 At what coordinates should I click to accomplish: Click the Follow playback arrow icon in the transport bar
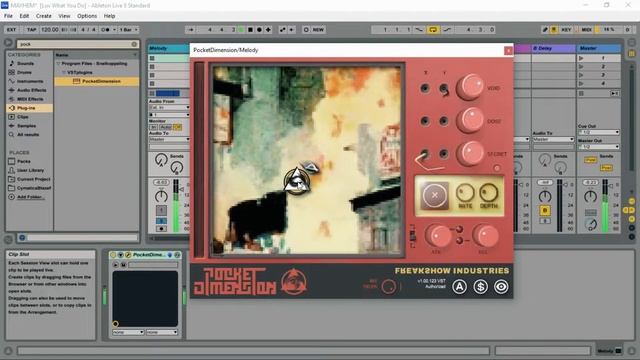[191, 30]
